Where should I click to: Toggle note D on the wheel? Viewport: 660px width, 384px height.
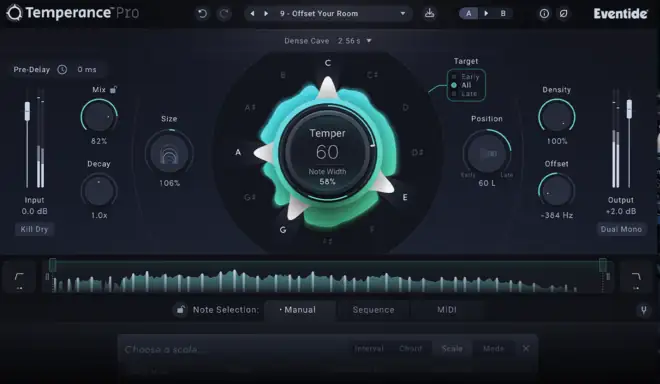405,108
